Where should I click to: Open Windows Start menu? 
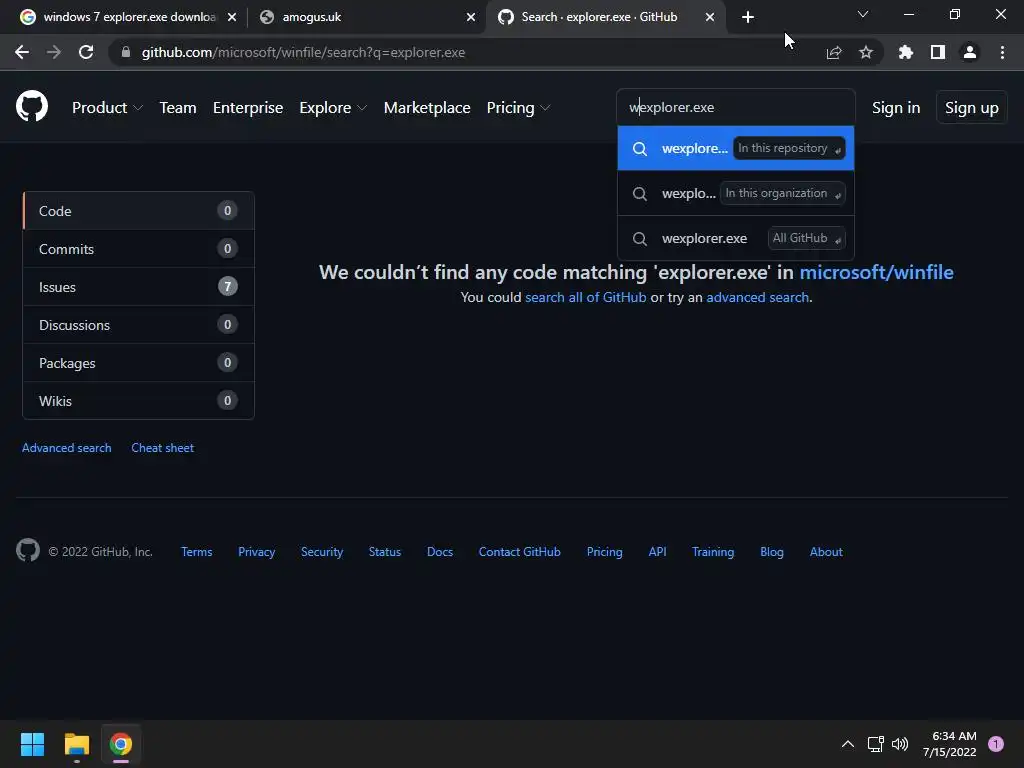tap(32, 744)
